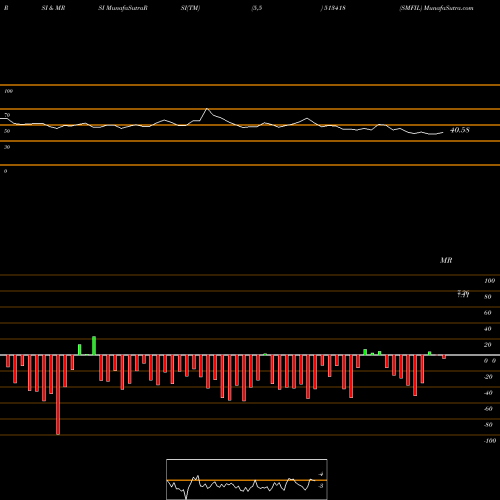Click the 513418 code in header

click(334, 8)
